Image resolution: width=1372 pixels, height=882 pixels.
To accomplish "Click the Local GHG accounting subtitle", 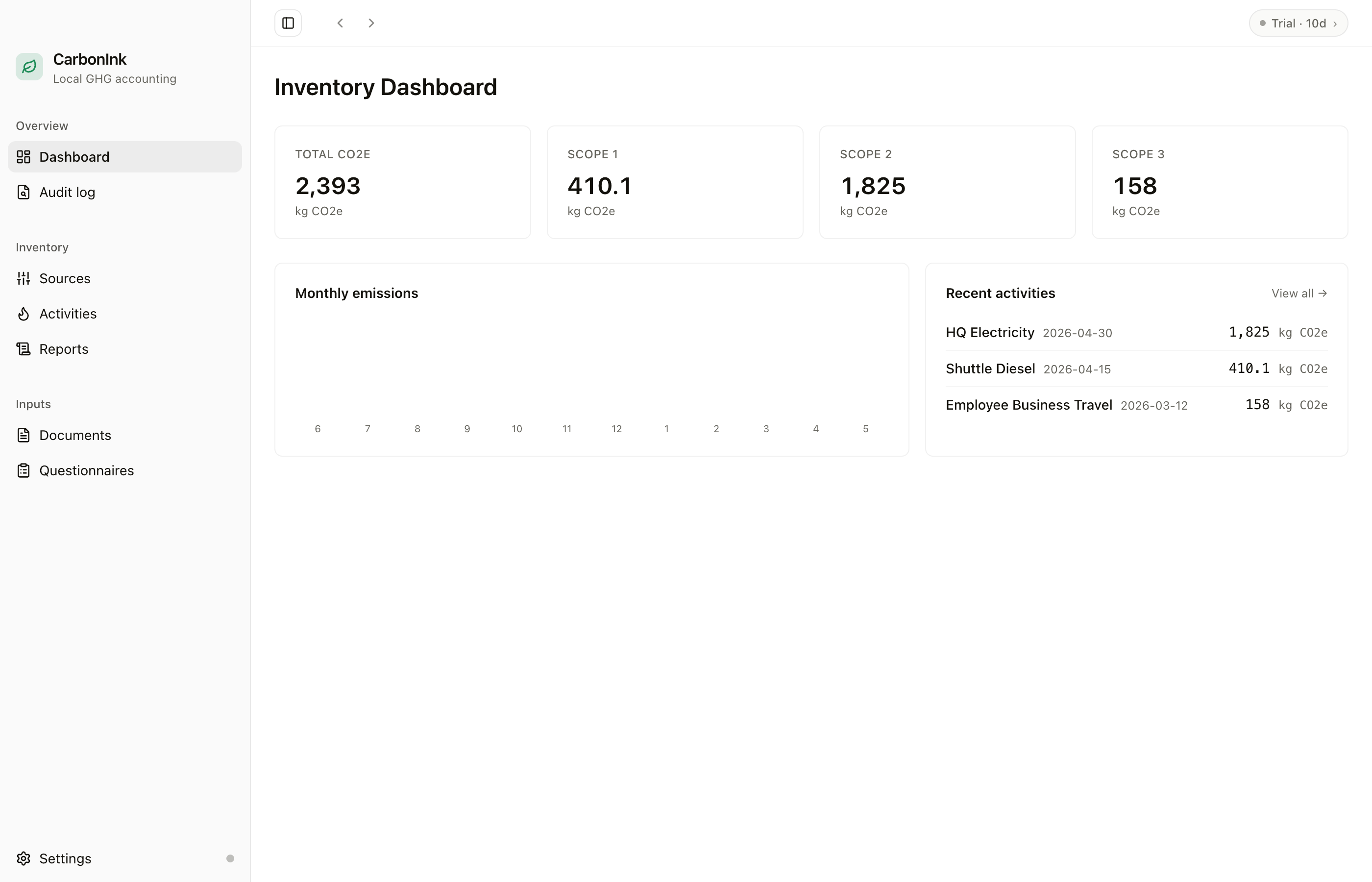I will pyautogui.click(x=115, y=79).
